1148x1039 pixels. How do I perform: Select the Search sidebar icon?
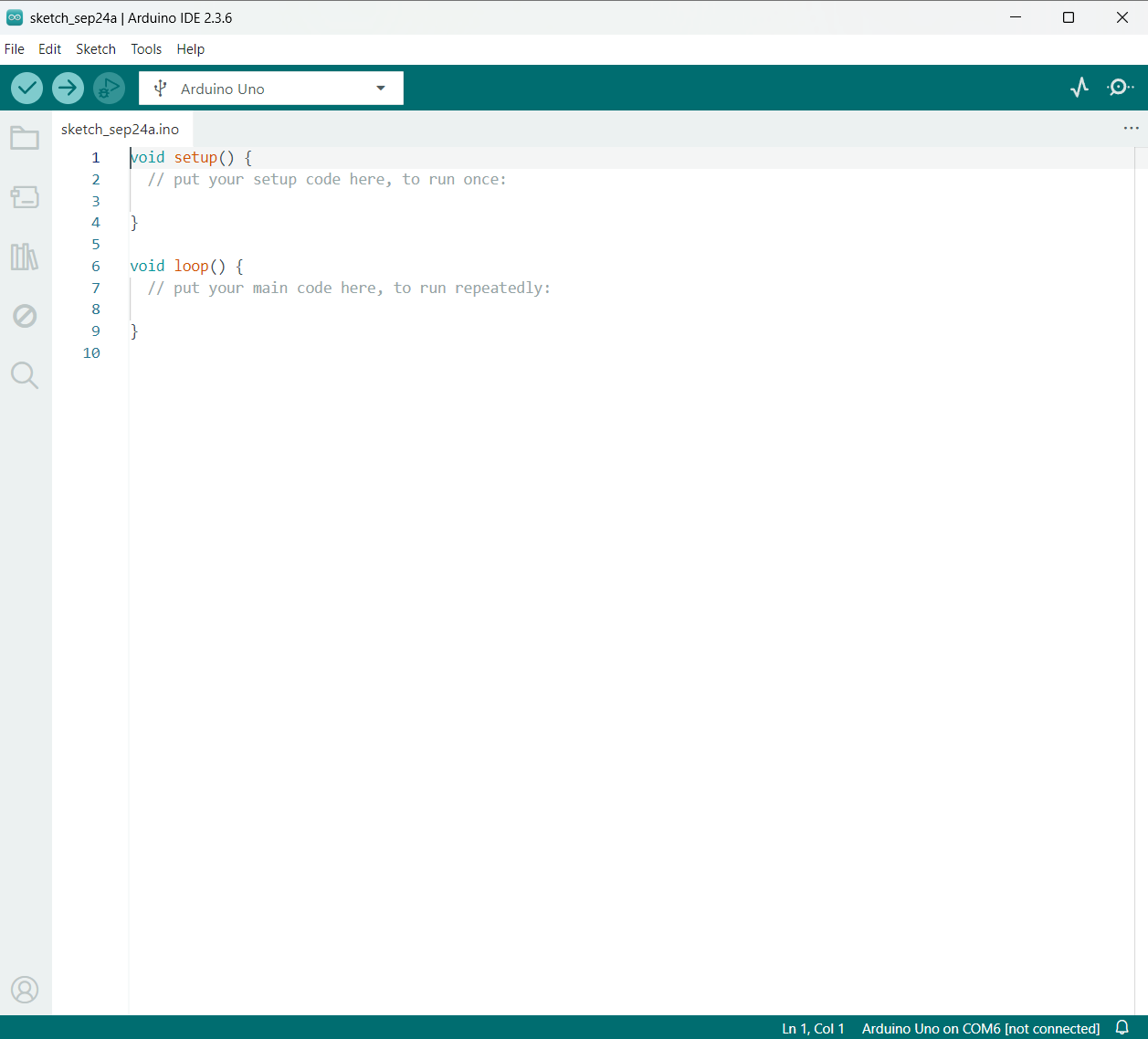25,375
